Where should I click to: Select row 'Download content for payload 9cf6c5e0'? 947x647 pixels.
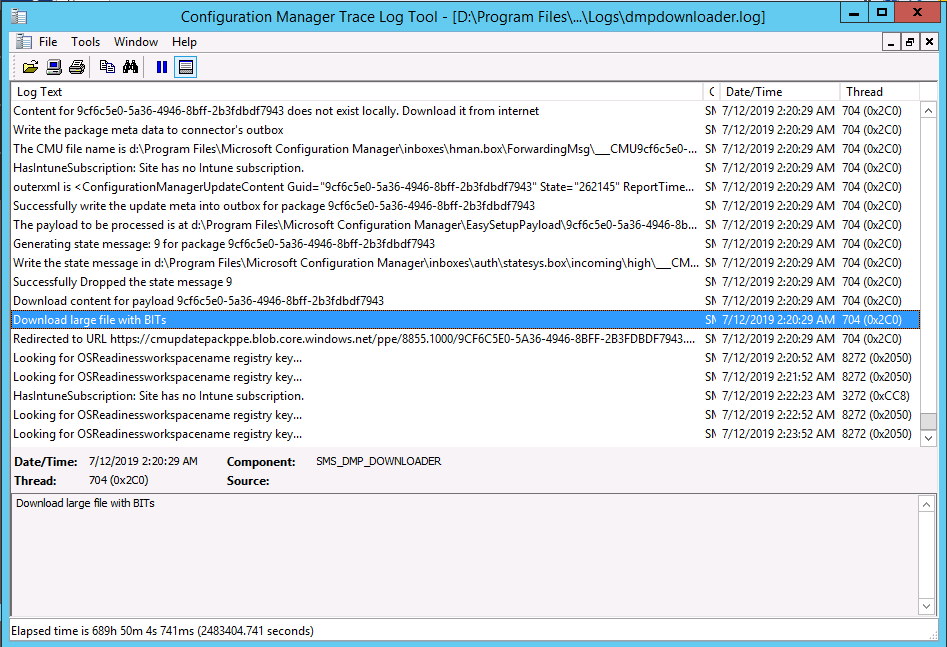pos(465,301)
